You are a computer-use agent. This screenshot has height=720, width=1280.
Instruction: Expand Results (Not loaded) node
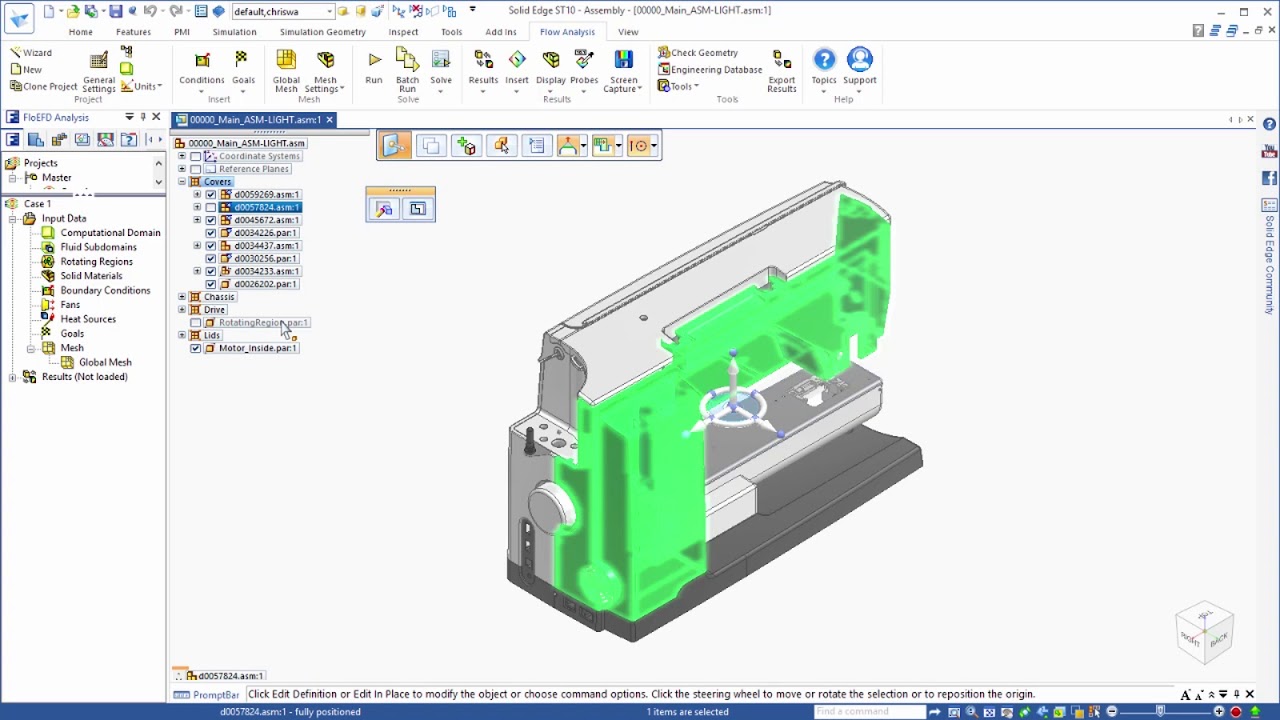(x=12, y=377)
